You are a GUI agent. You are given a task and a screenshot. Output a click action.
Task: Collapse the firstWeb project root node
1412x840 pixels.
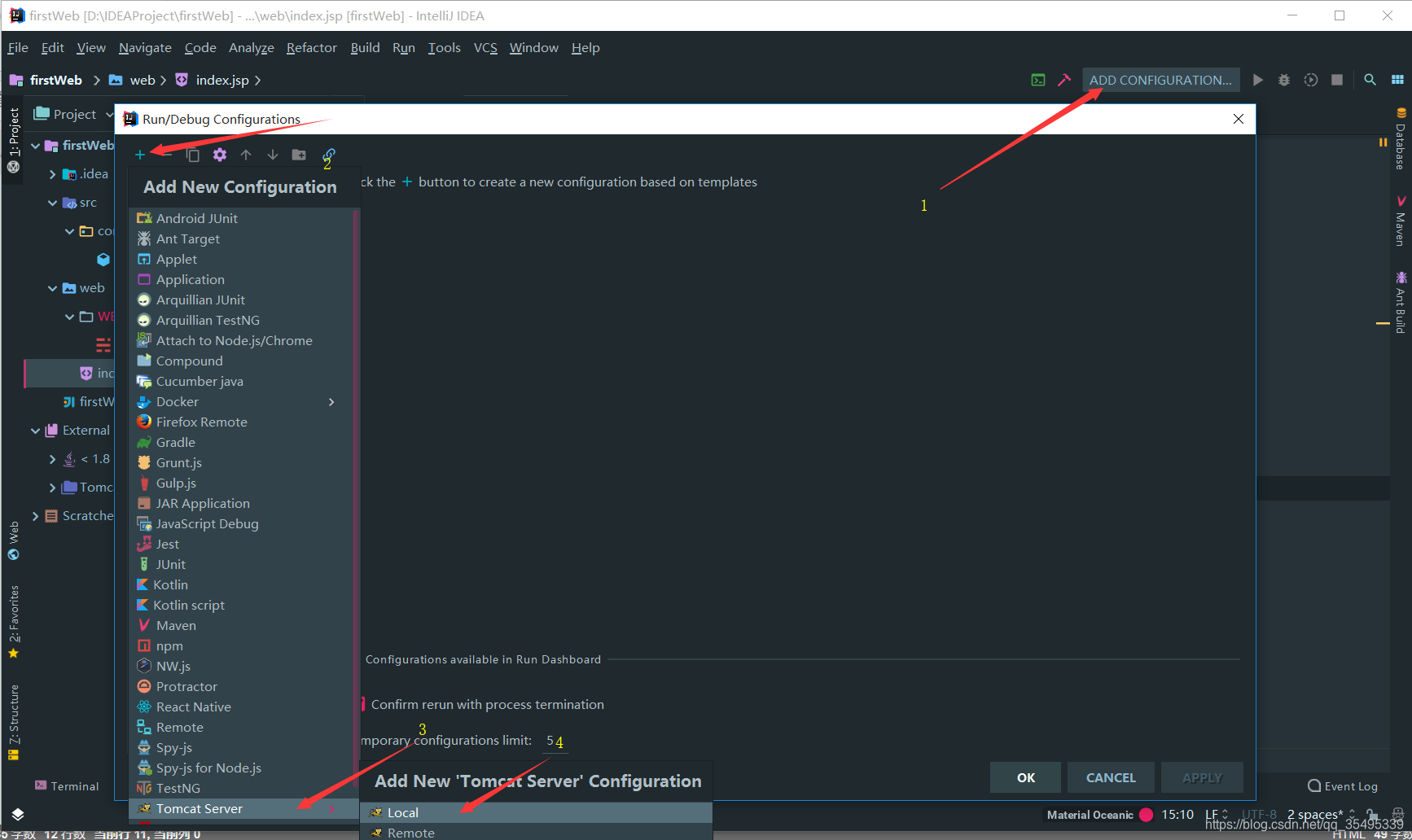point(36,145)
